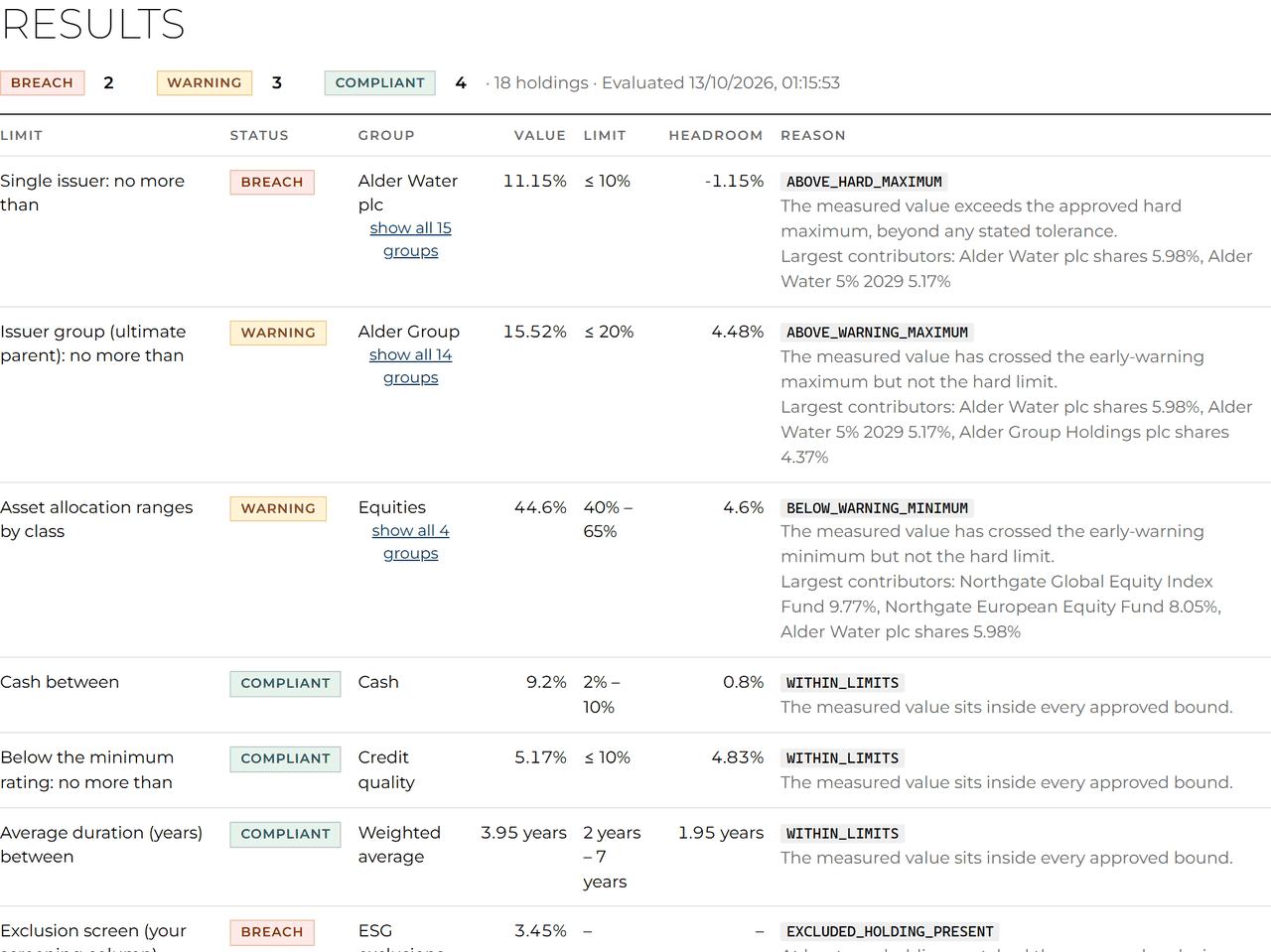Select the COMPLIANT status on Average duration row

285,834
